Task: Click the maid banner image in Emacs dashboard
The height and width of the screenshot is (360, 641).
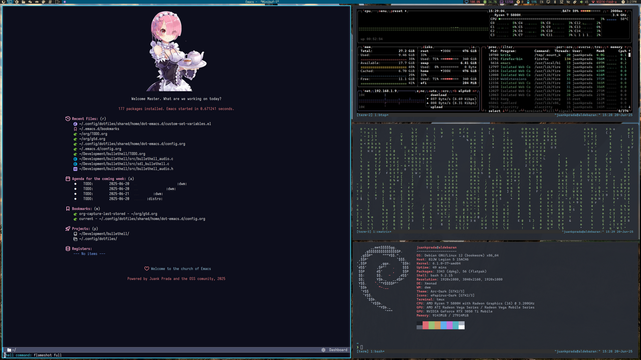Action: pyautogui.click(x=177, y=51)
